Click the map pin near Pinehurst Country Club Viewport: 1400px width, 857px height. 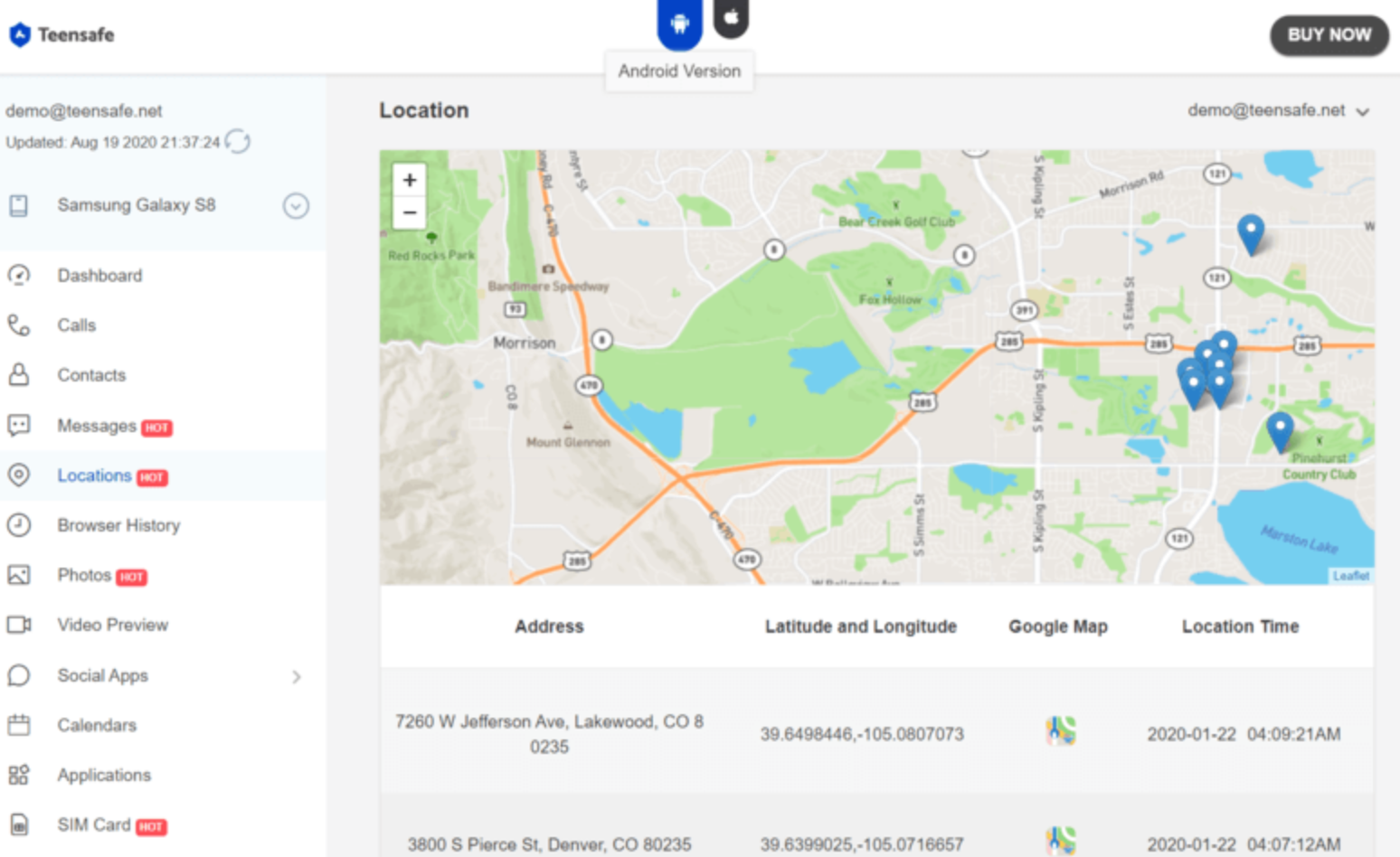tap(1280, 432)
